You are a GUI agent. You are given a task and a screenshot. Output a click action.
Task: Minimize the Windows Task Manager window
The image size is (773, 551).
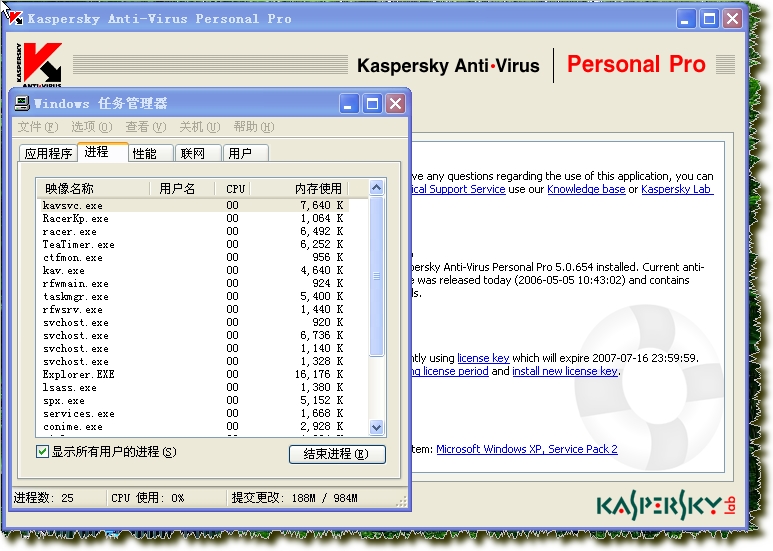point(349,104)
